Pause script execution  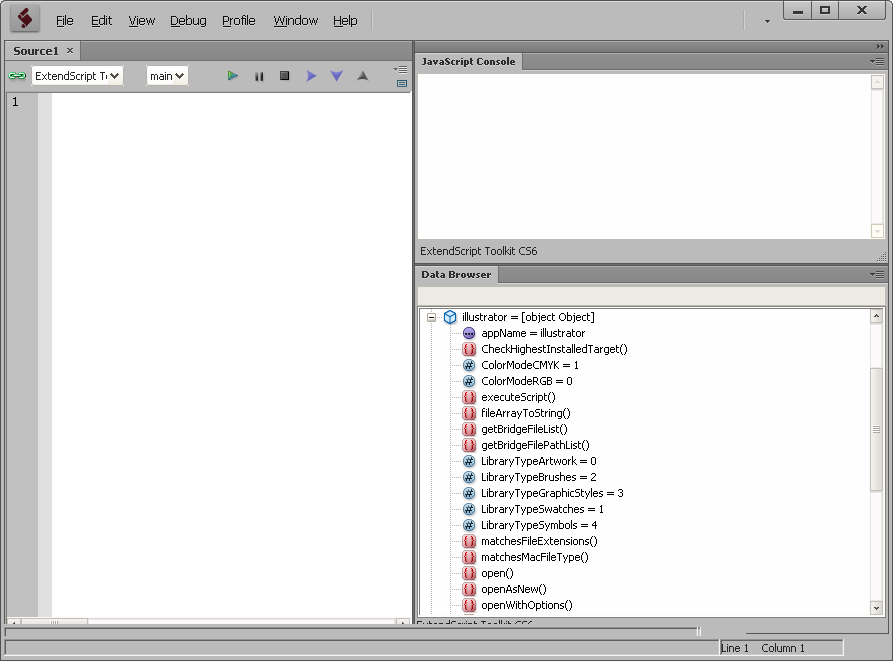(x=259, y=76)
